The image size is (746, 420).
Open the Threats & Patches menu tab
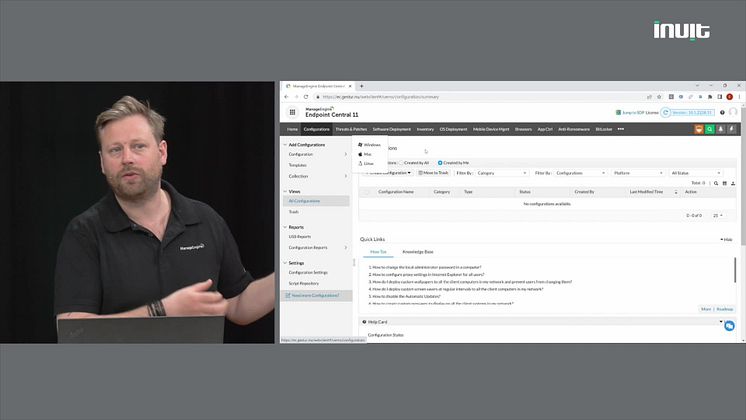[351, 129]
